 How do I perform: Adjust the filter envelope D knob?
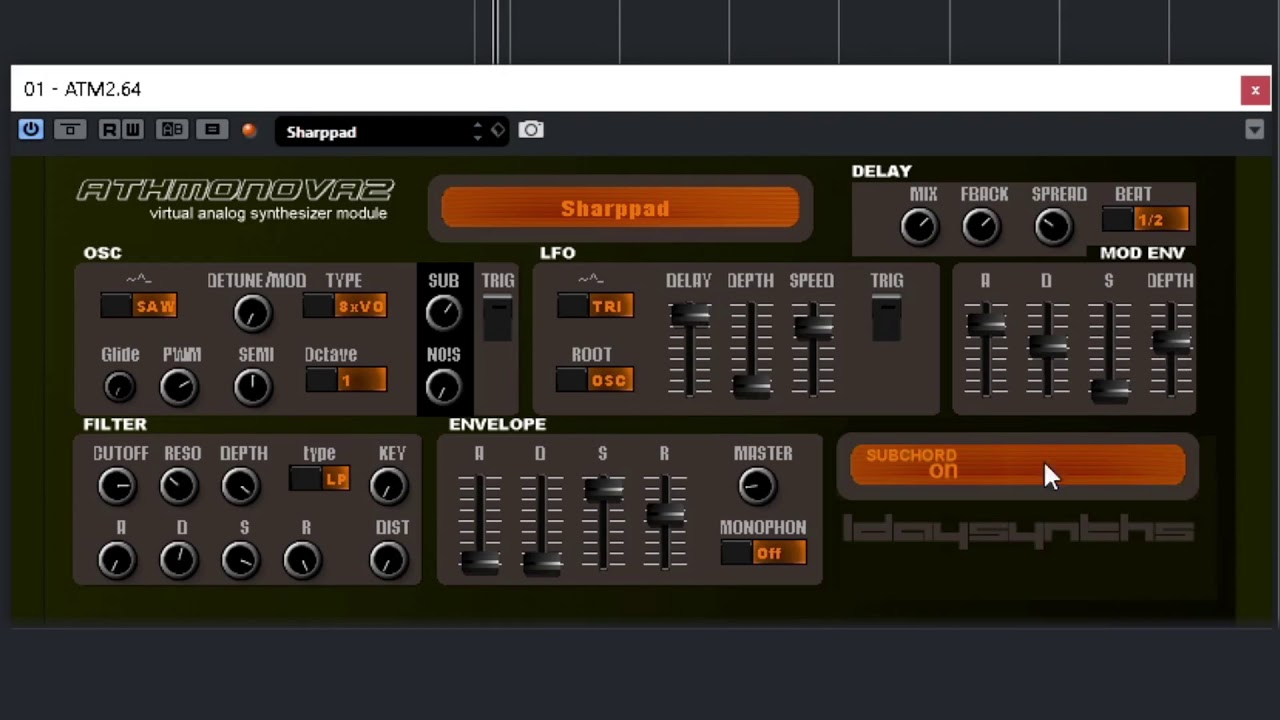click(x=179, y=560)
